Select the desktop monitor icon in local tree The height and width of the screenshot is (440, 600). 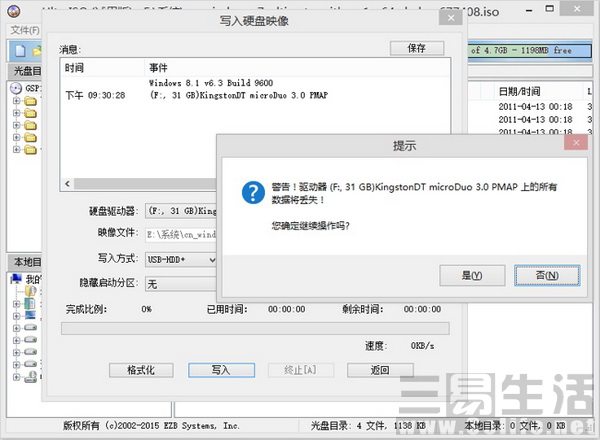[x=30, y=316]
